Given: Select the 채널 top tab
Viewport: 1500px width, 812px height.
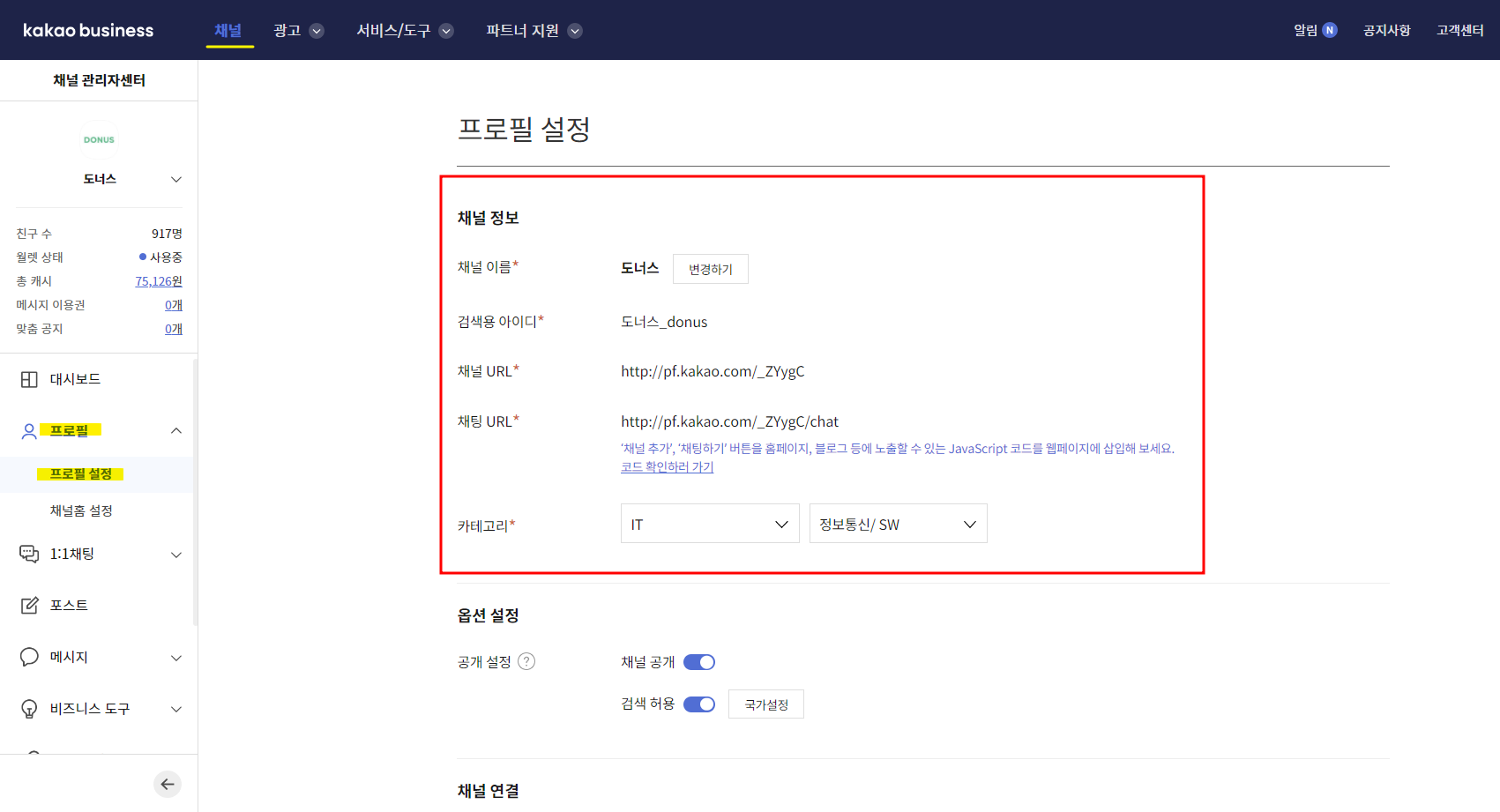Looking at the screenshot, I should point(228,30).
